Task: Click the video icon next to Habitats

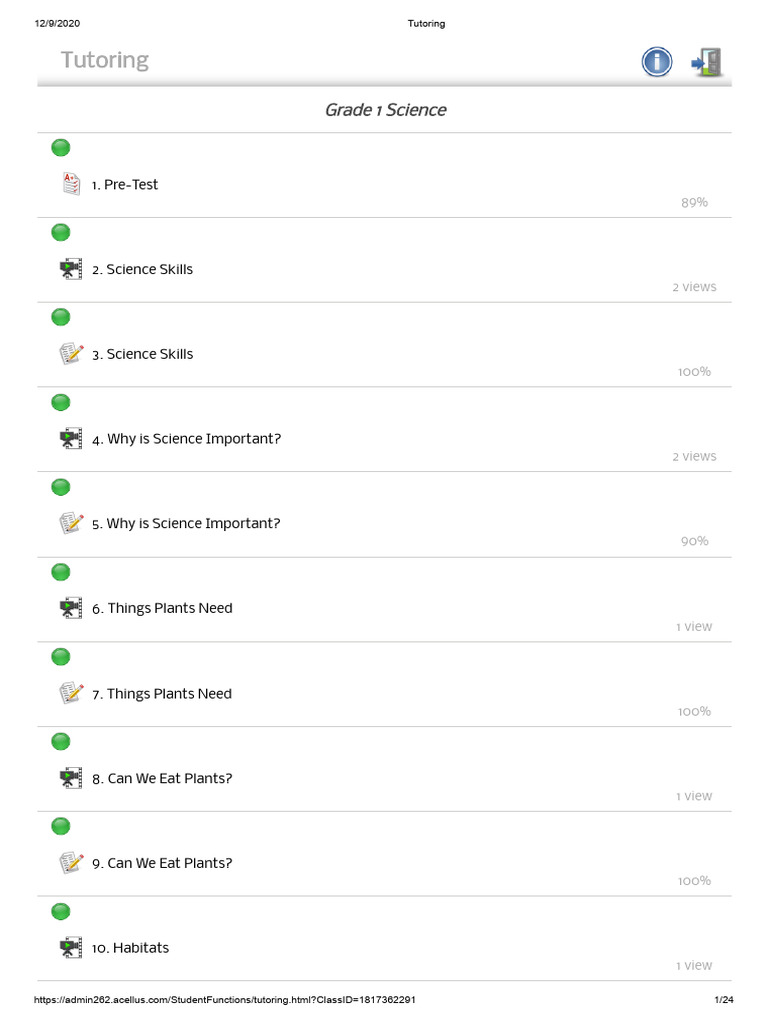Action: (x=70, y=947)
